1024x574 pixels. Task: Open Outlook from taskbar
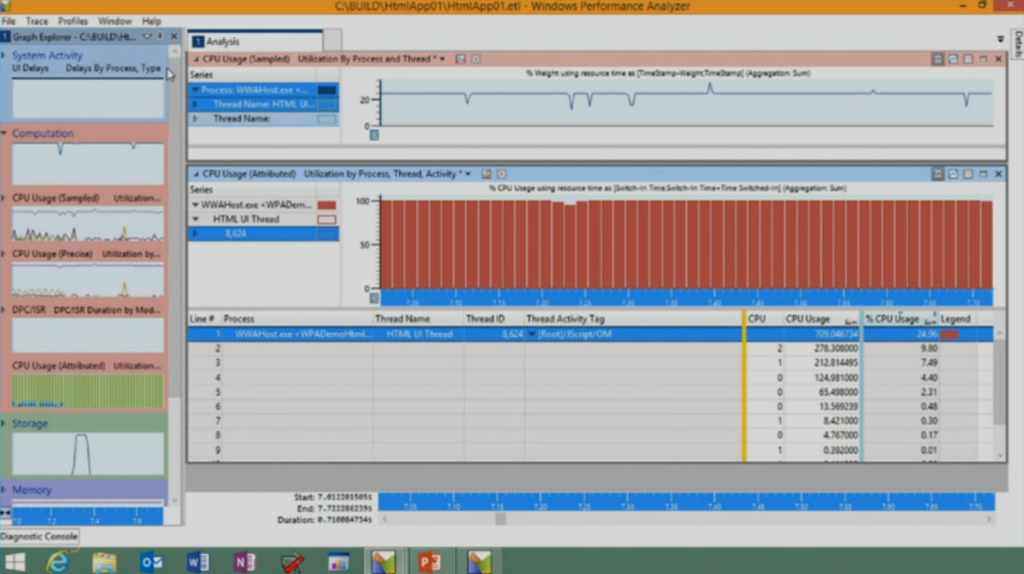151,562
